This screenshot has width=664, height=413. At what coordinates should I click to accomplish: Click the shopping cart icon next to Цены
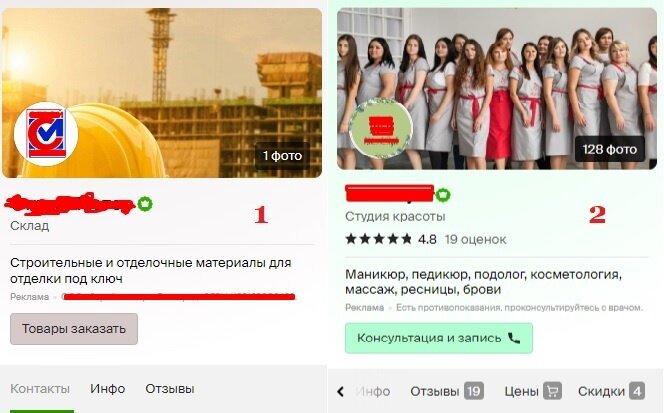[x=552, y=391]
